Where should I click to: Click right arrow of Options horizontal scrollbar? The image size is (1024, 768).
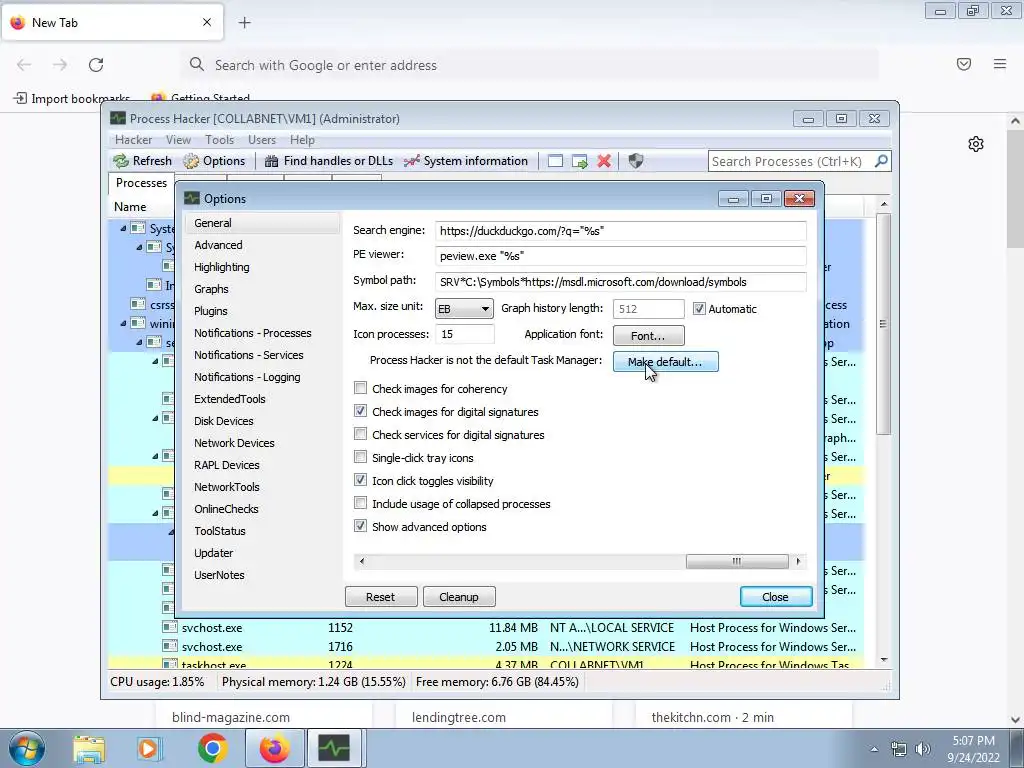click(x=798, y=561)
